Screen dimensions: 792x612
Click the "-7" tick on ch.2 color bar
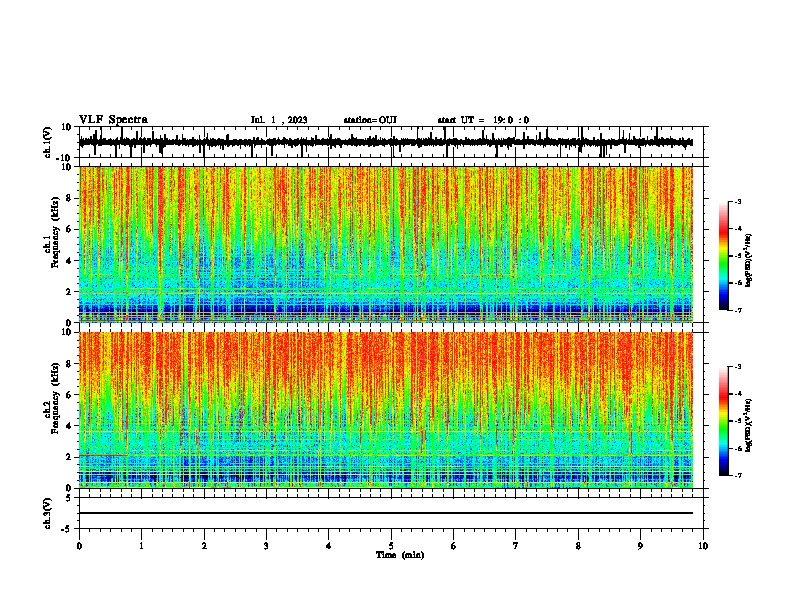pyautogui.click(x=738, y=475)
